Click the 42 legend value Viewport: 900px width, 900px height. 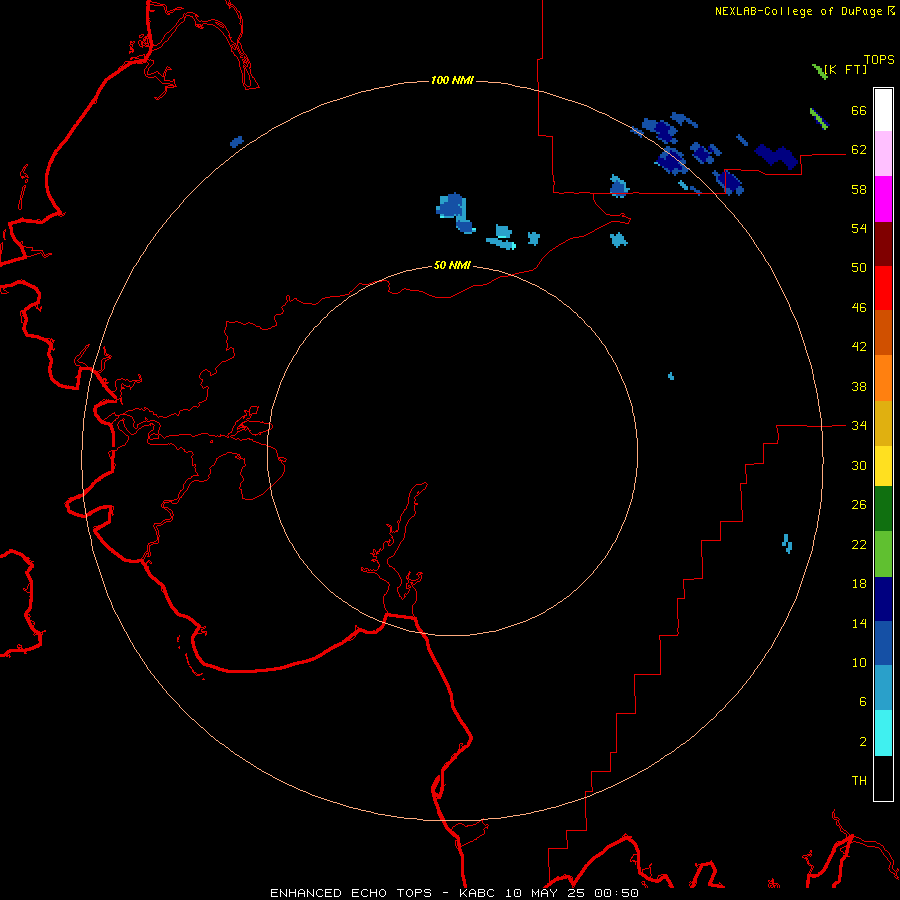[x=859, y=347]
